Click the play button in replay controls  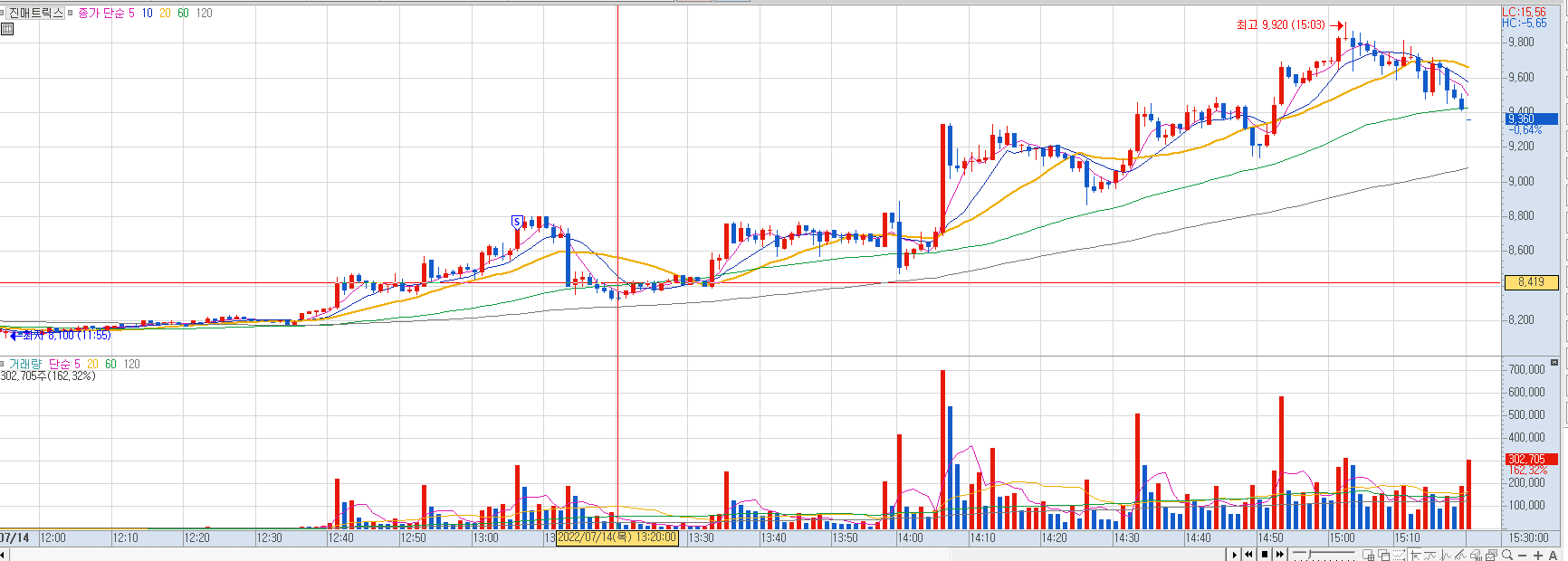pyautogui.click(x=1235, y=555)
